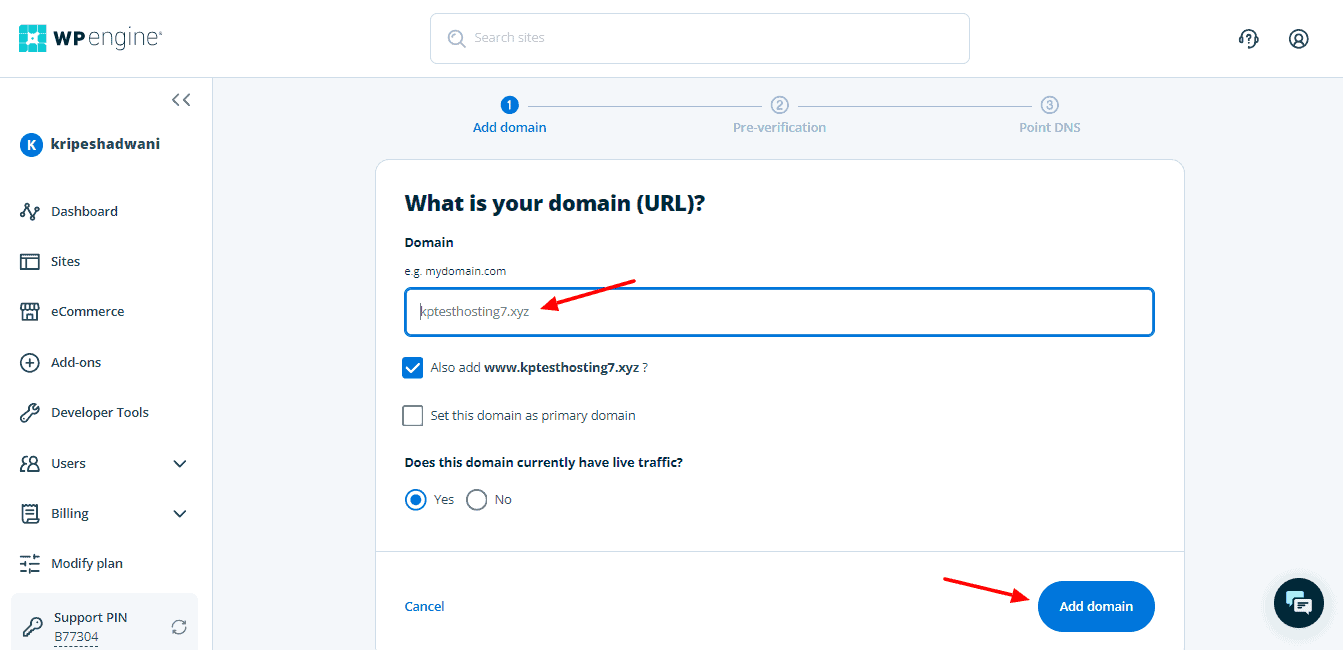Enable Set this domain as primary domain
The height and width of the screenshot is (650, 1343).
coord(413,416)
